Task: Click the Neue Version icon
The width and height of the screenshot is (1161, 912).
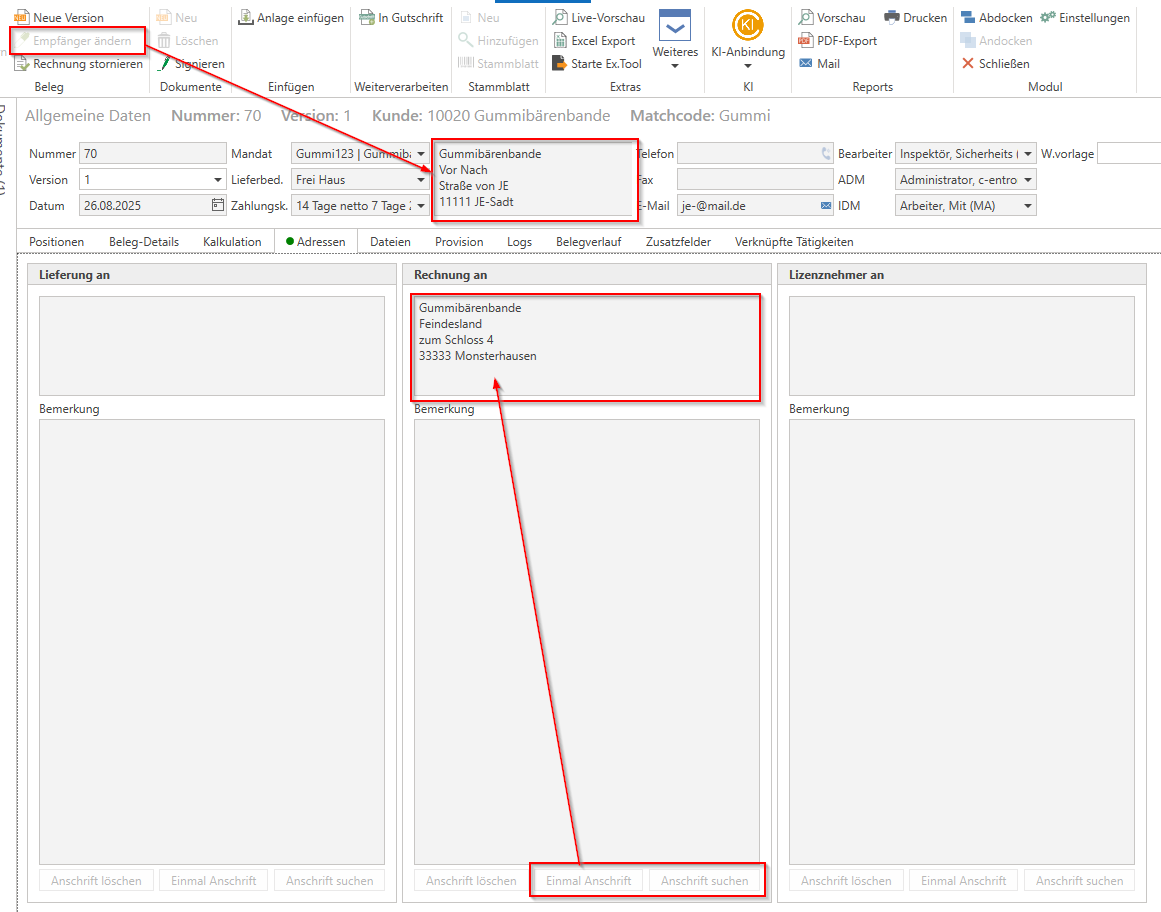Action: point(21,18)
